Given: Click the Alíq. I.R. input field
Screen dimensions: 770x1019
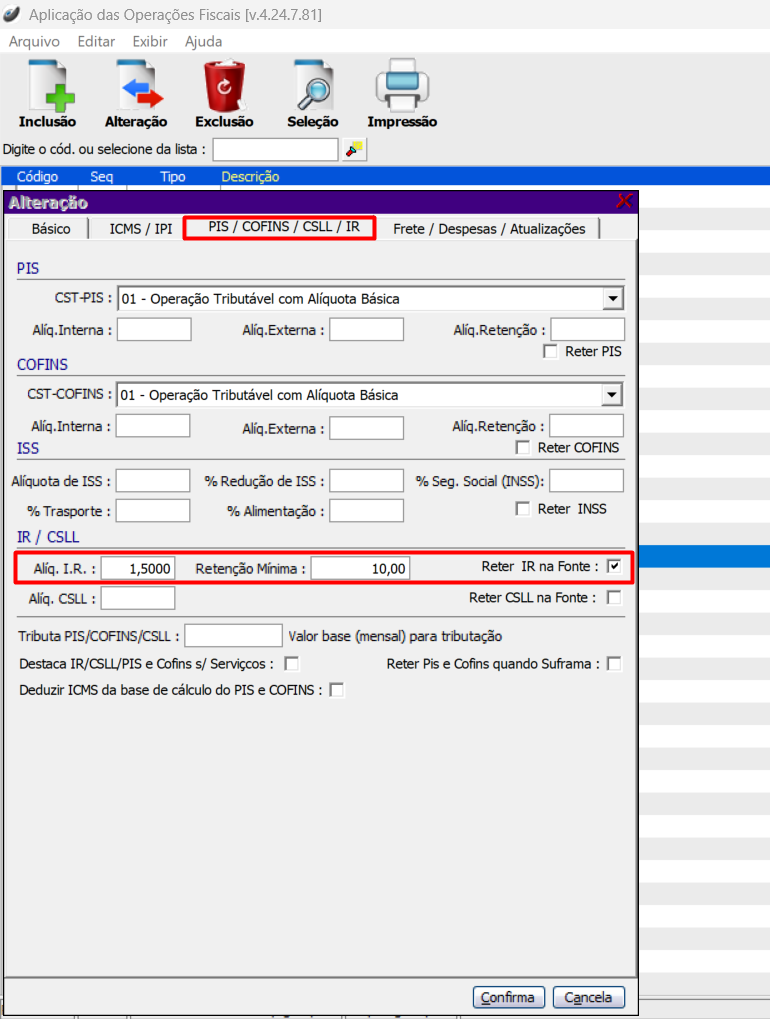Looking at the screenshot, I should (x=138, y=569).
